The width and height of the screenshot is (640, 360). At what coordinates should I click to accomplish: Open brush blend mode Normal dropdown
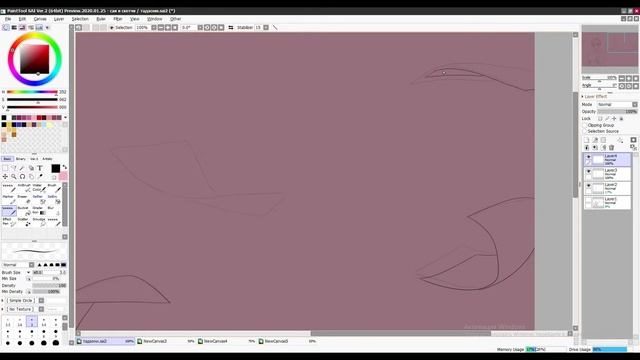click(x=18, y=265)
